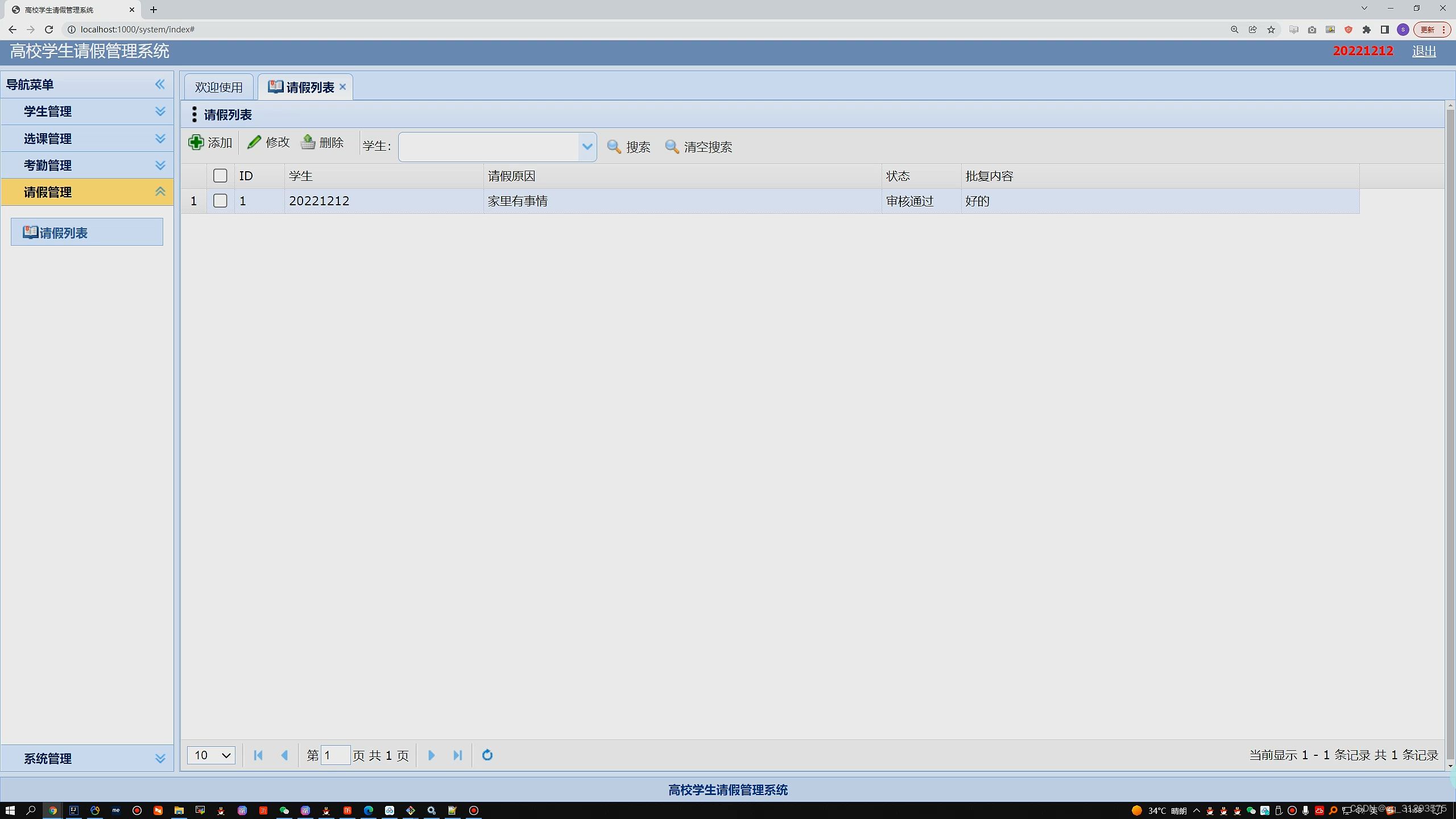Click the Search (搜索) magnifier icon

(x=614, y=147)
